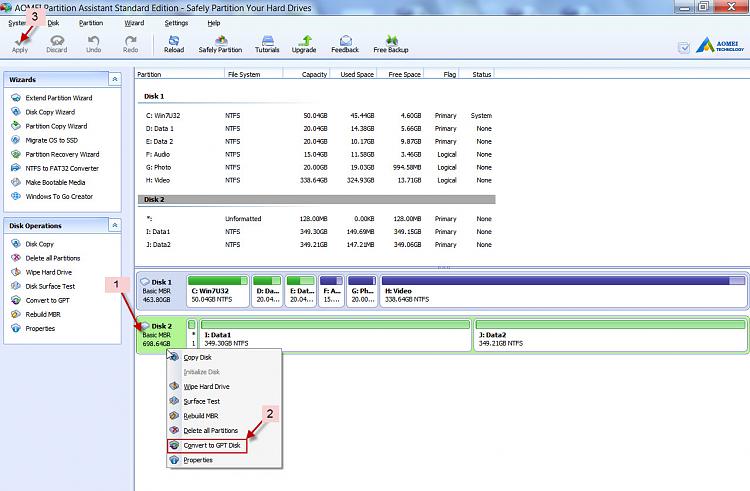Click the Discard toolbar icon
Viewport: 750px width, 491px height.
click(x=56, y=44)
